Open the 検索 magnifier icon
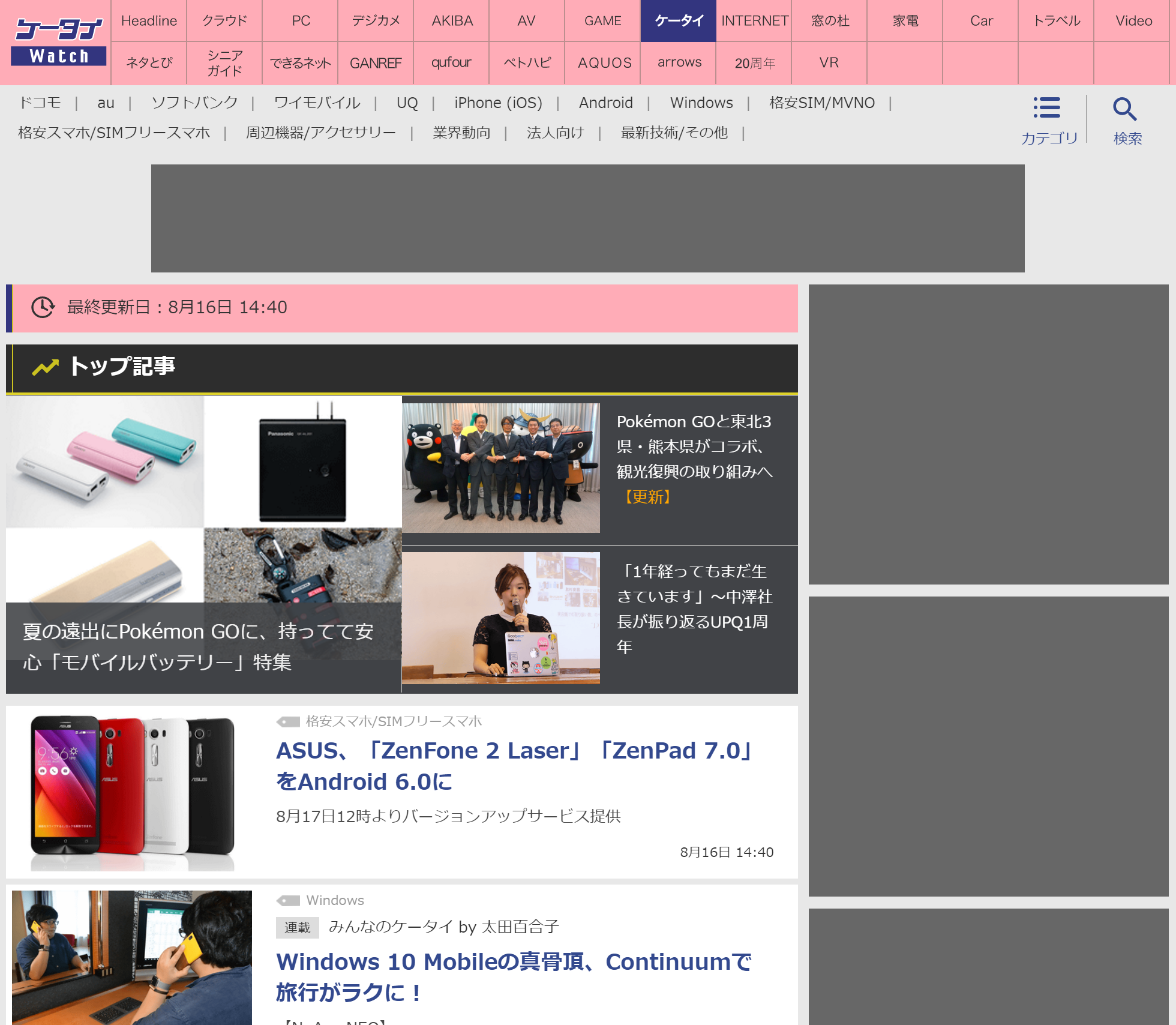The height and width of the screenshot is (1025, 1176). (1125, 109)
